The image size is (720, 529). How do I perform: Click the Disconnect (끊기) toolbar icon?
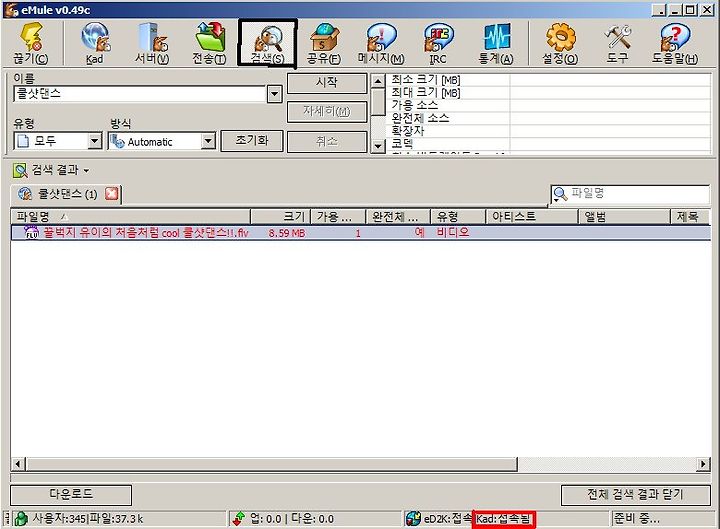[31, 43]
